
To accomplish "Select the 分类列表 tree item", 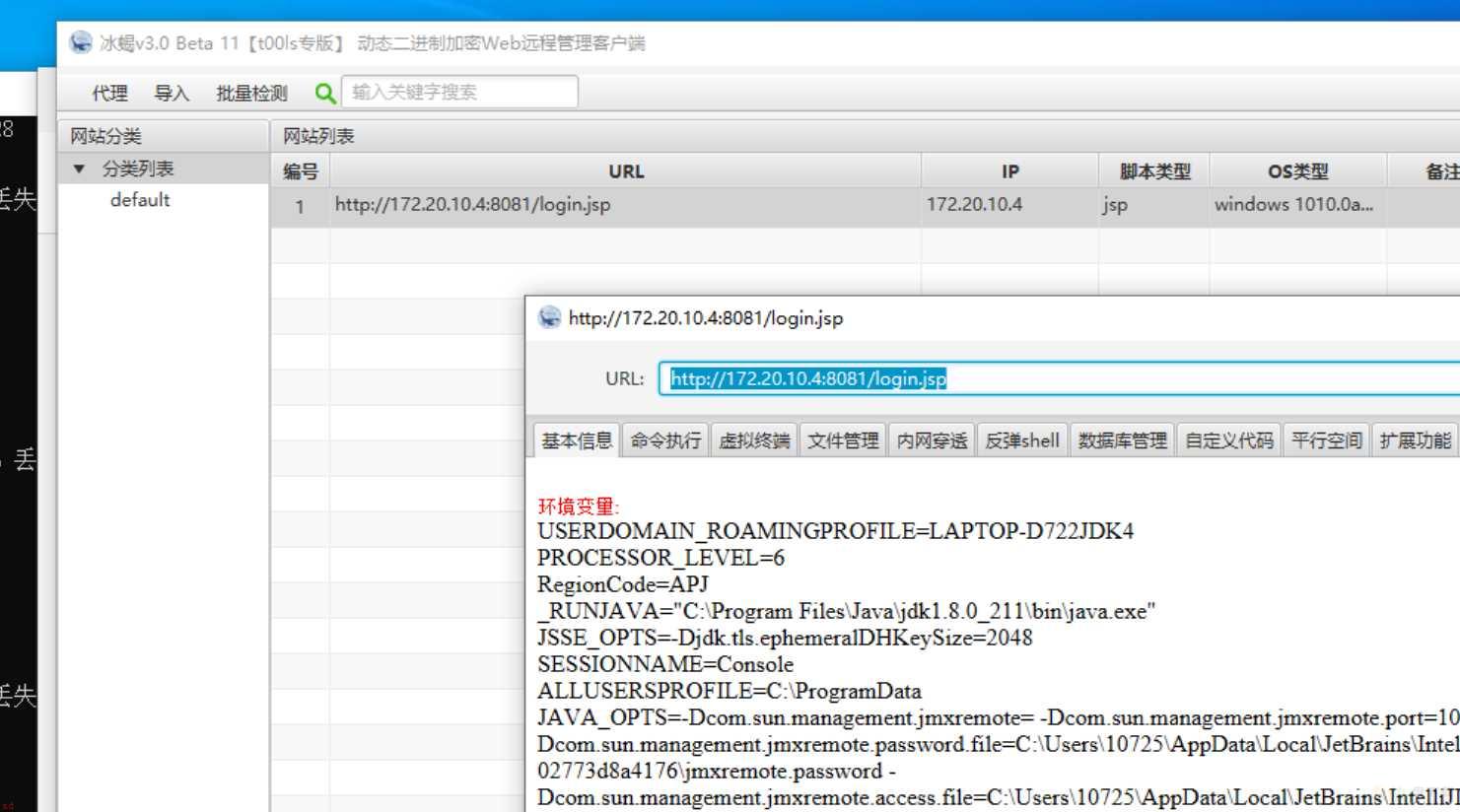I will click(x=138, y=169).
